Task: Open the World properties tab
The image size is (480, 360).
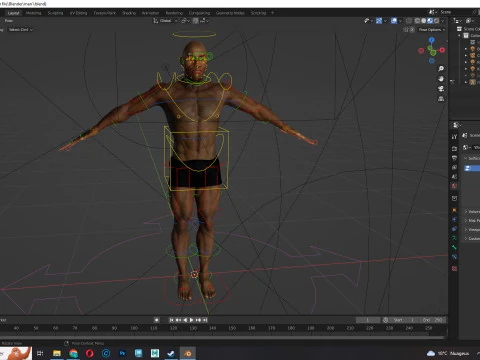Action: tap(454, 186)
